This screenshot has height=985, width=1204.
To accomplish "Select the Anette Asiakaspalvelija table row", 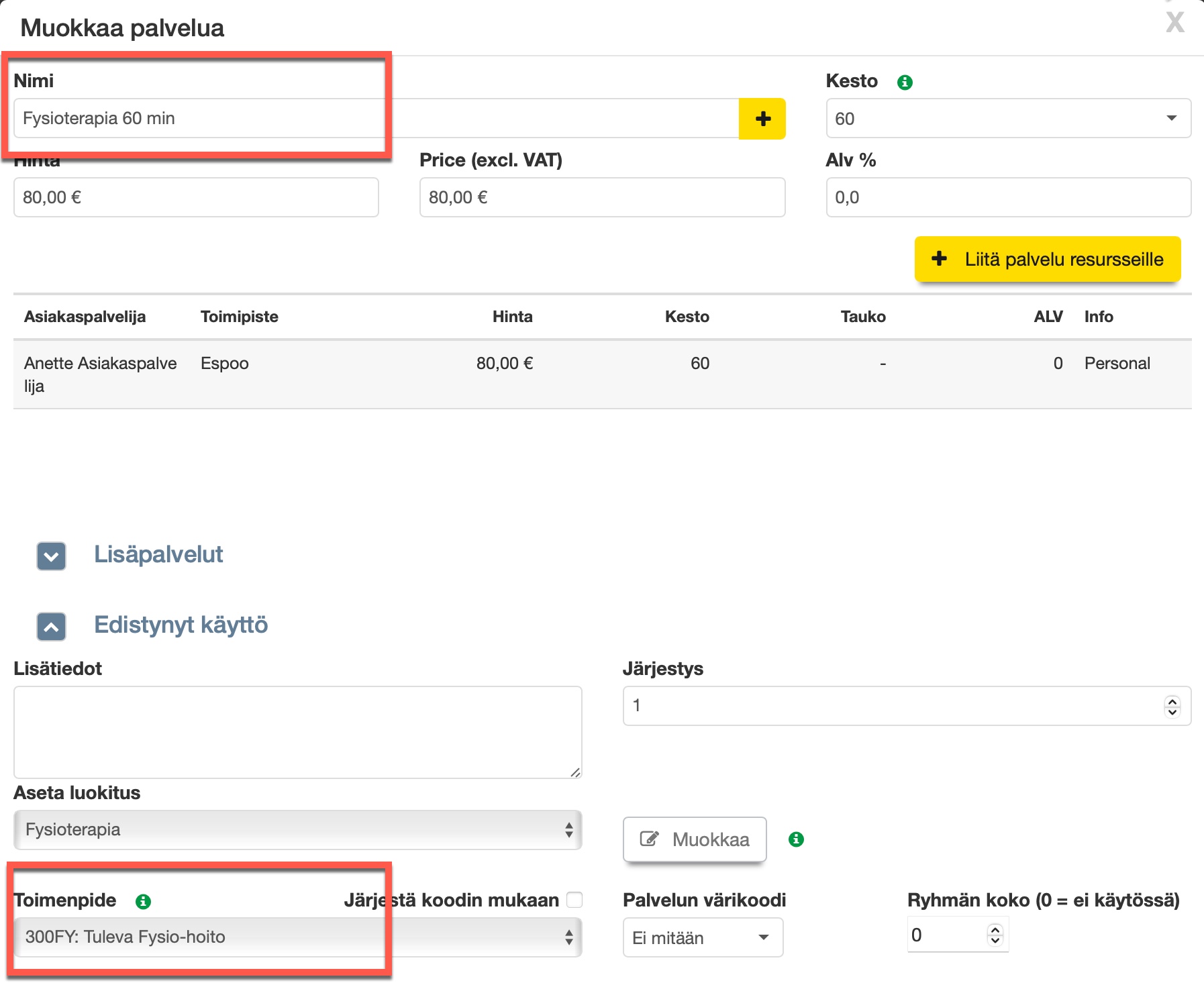I will coord(602,374).
